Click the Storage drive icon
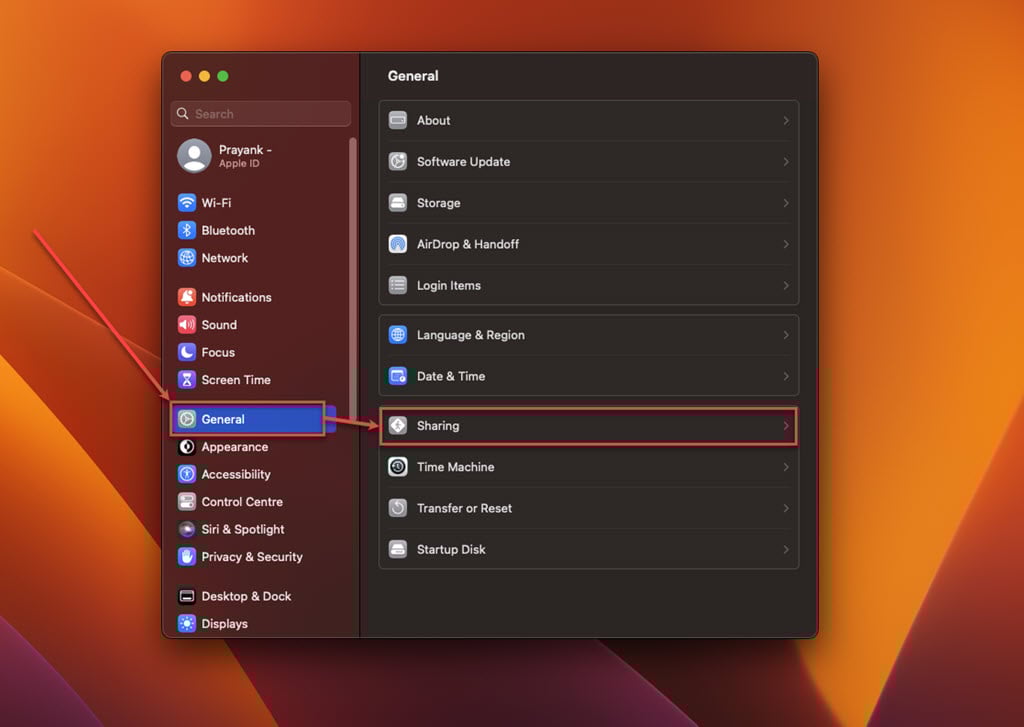 pyautogui.click(x=398, y=202)
